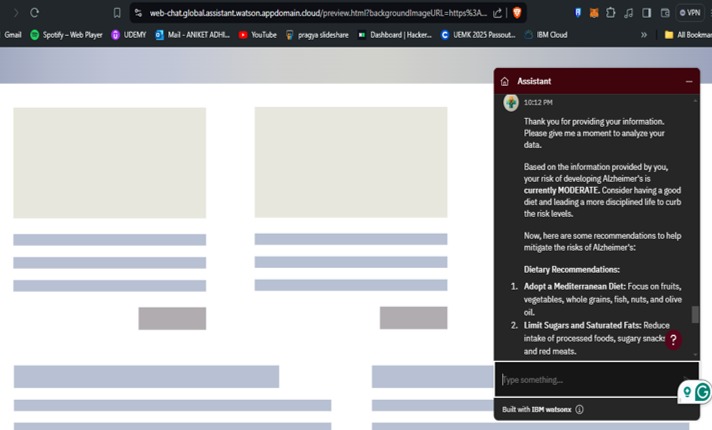Click the right placeholder image card

(x=351, y=163)
